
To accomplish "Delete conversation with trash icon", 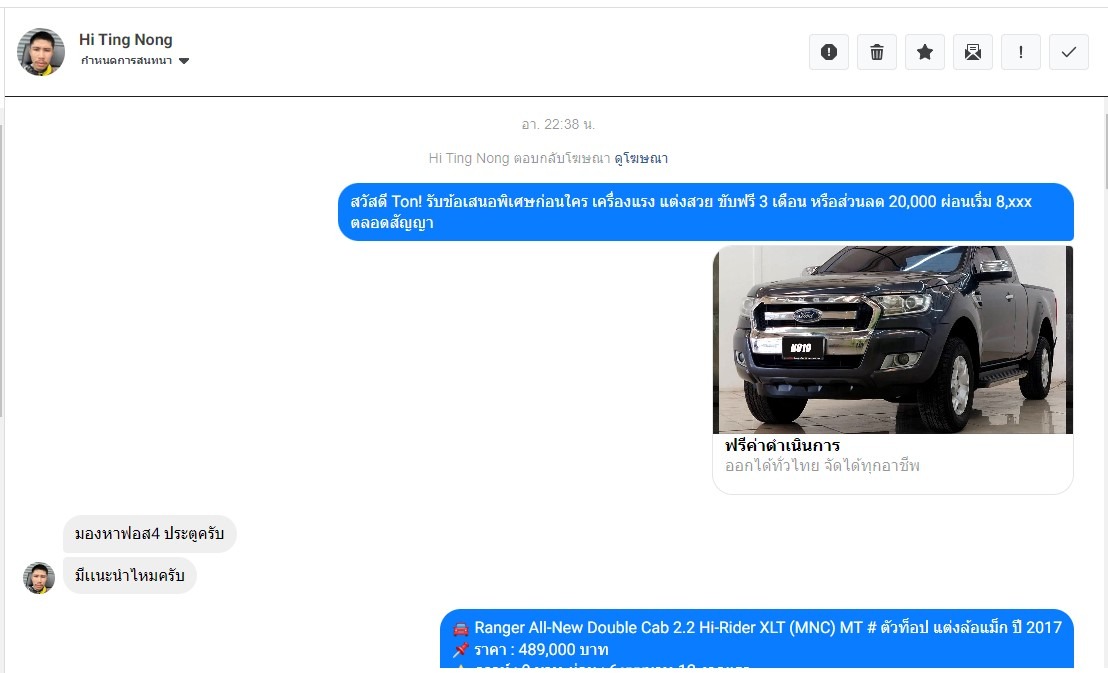I will [x=876, y=52].
